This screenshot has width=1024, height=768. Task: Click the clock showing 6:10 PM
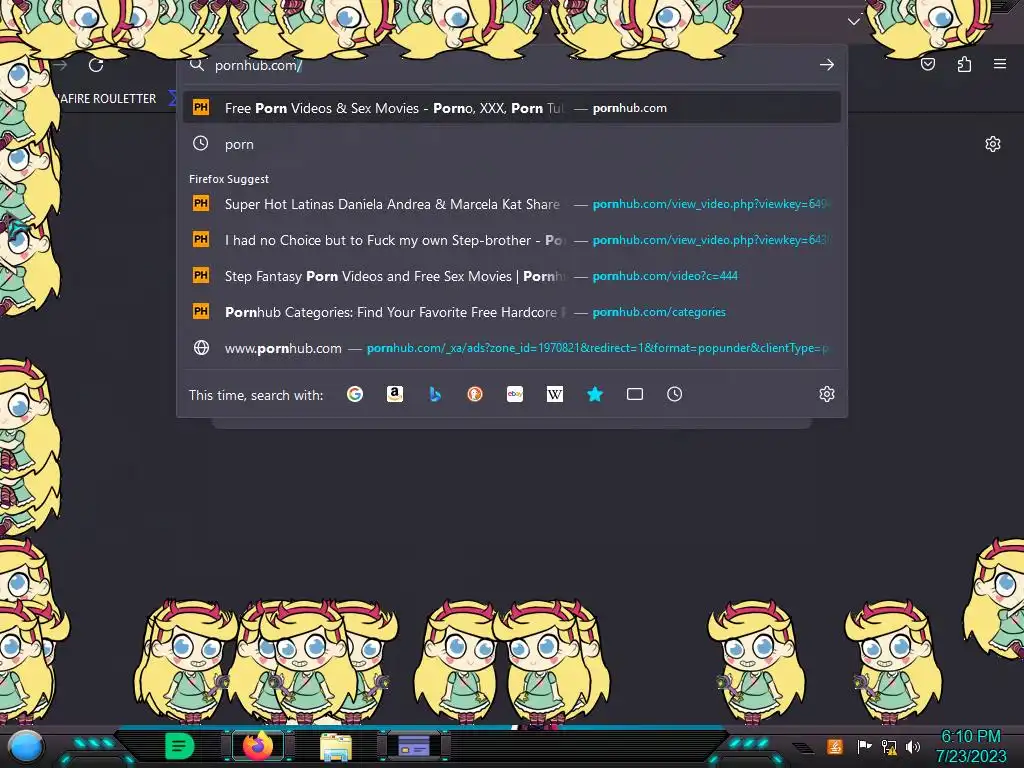970,736
